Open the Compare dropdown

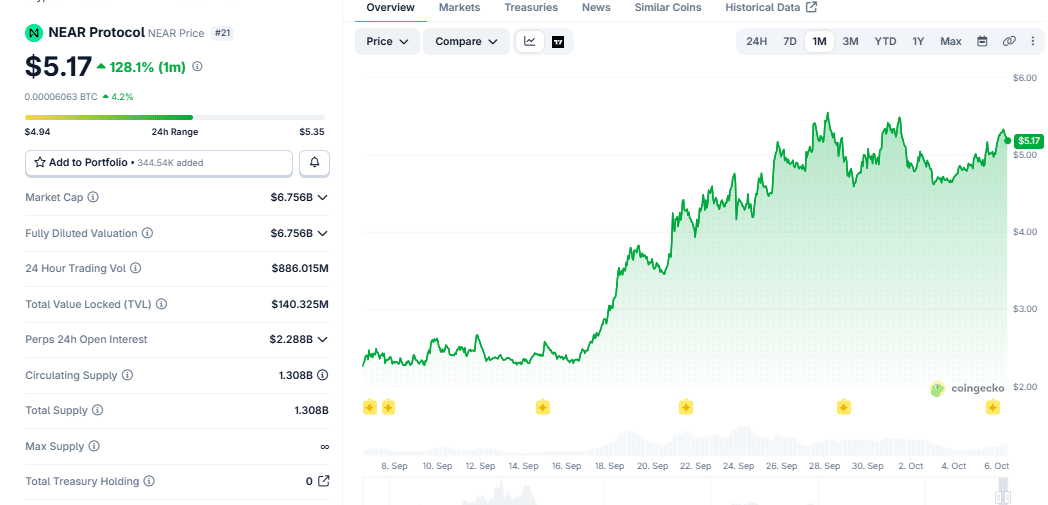[467, 41]
